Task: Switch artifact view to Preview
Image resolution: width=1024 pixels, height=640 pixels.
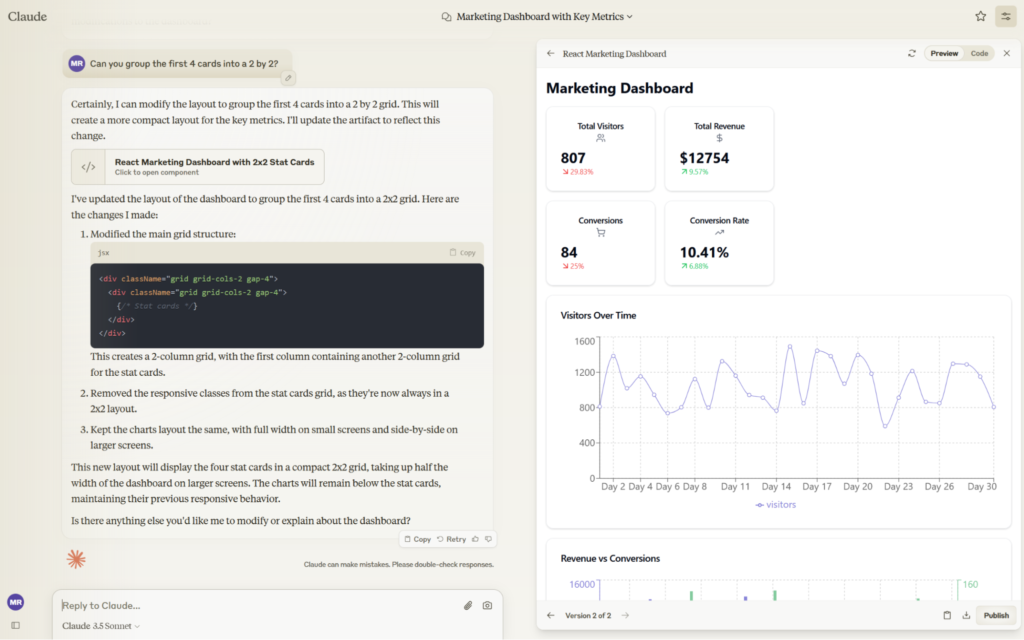Action: 943,53
